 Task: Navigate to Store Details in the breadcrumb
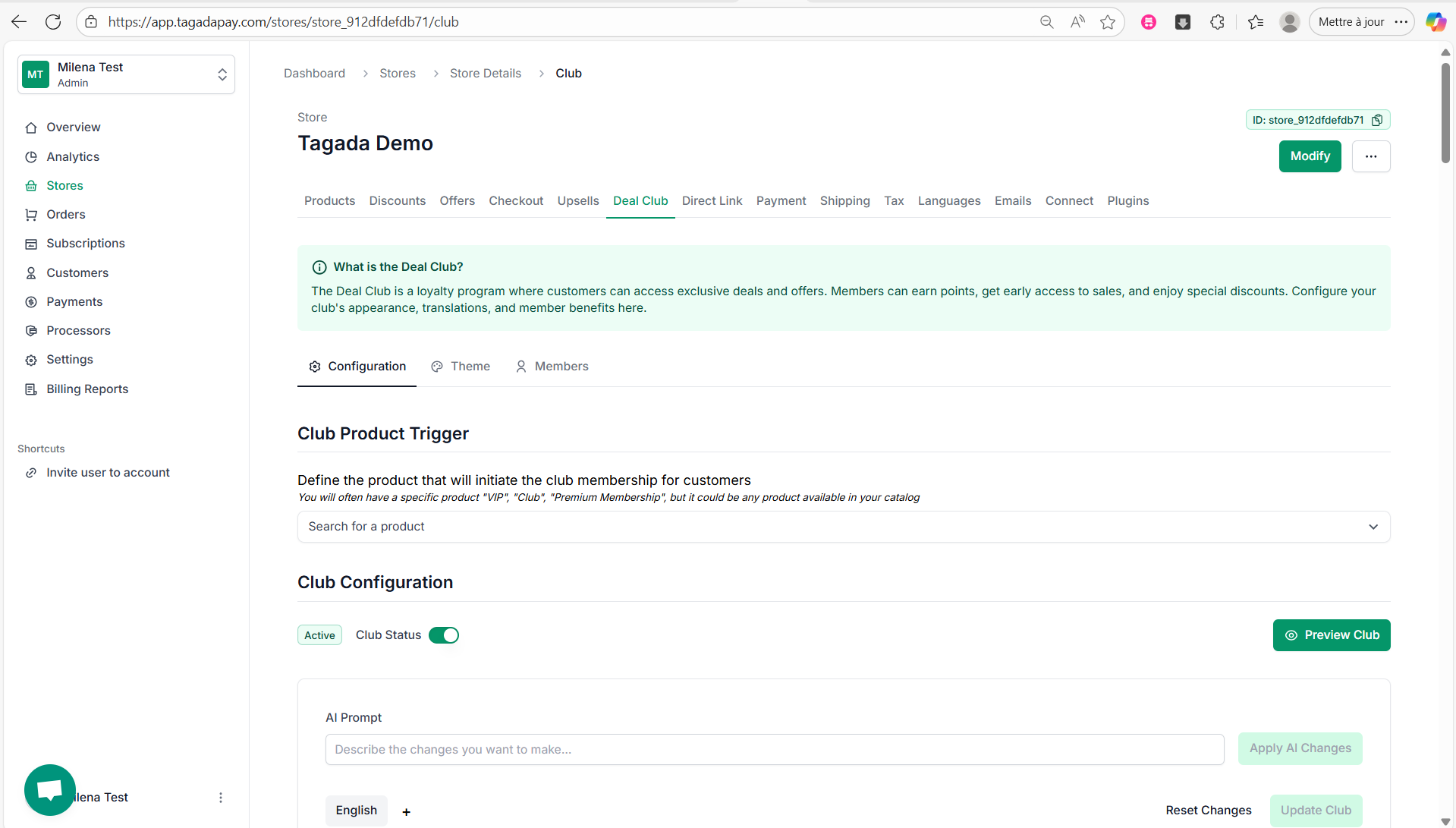486,74
